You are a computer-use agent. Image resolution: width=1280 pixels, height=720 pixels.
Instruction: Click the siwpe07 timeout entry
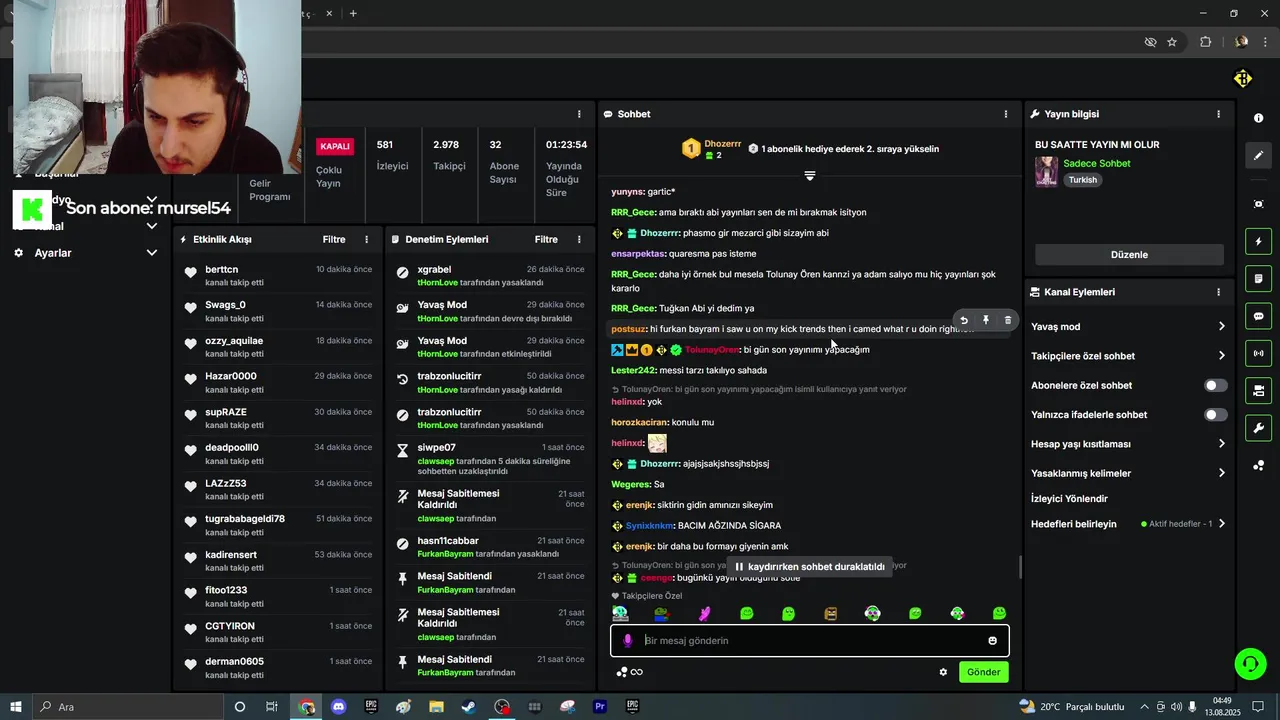436,448
